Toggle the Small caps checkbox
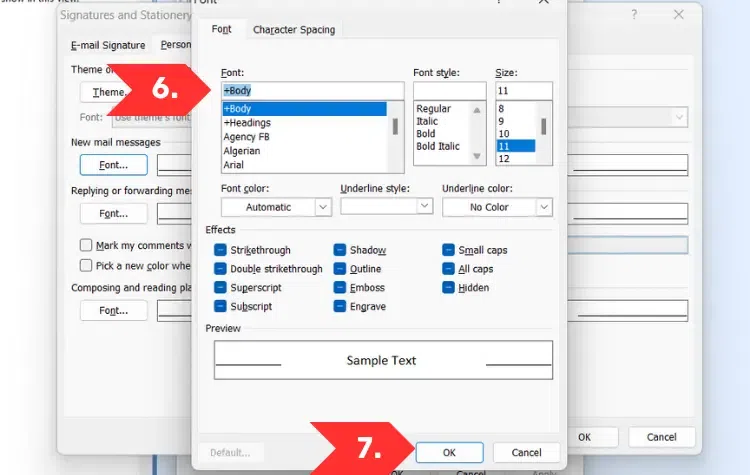Viewport: 750px width, 475px height. (448, 250)
